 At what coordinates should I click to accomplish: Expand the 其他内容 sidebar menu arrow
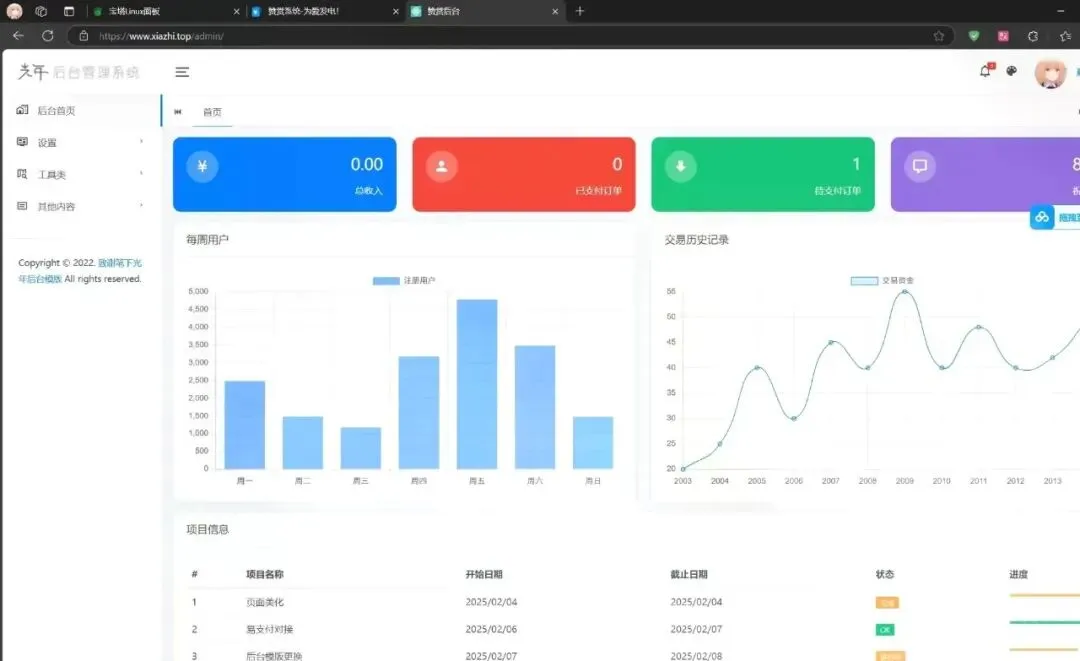coord(142,205)
